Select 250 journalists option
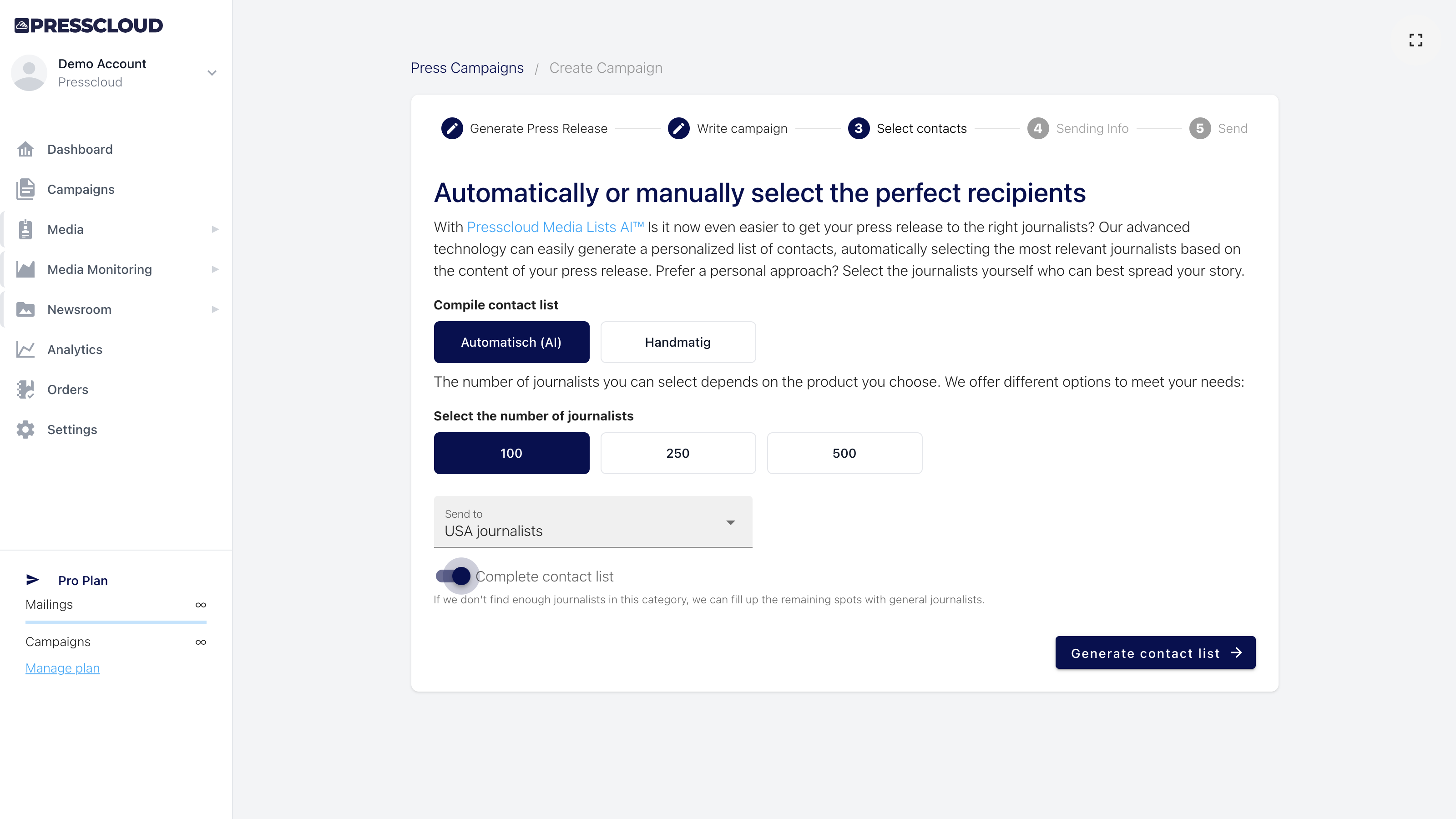The width and height of the screenshot is (1456, 819). click(677, 453)
